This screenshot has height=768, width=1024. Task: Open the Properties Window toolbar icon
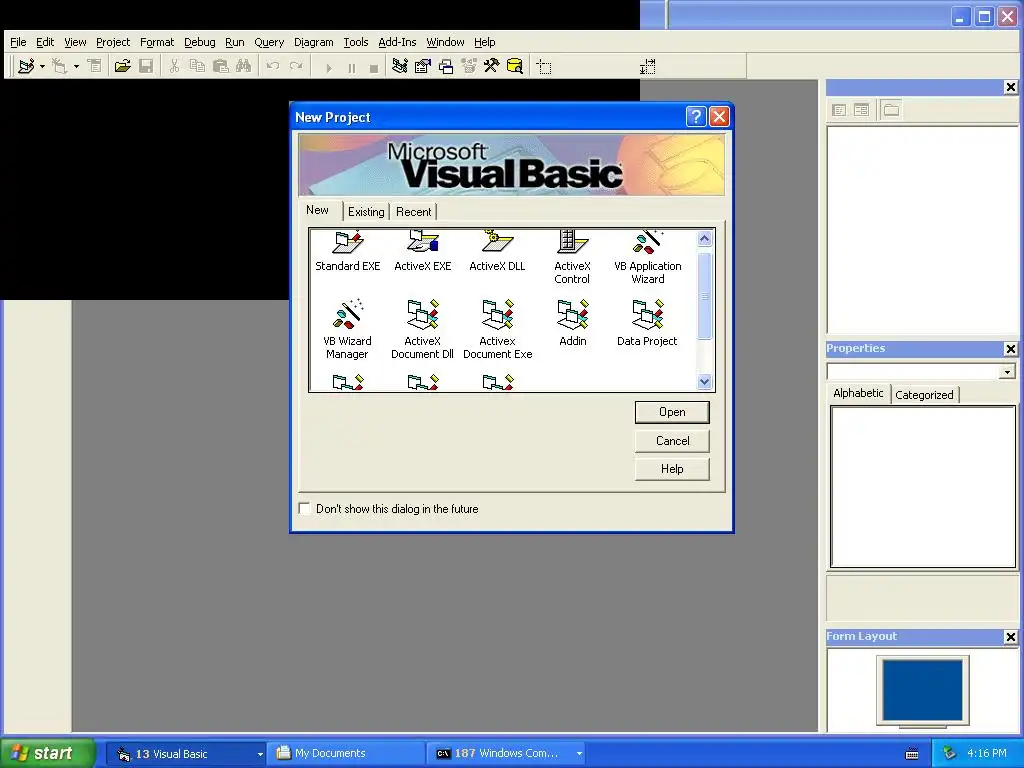[423, 66]
